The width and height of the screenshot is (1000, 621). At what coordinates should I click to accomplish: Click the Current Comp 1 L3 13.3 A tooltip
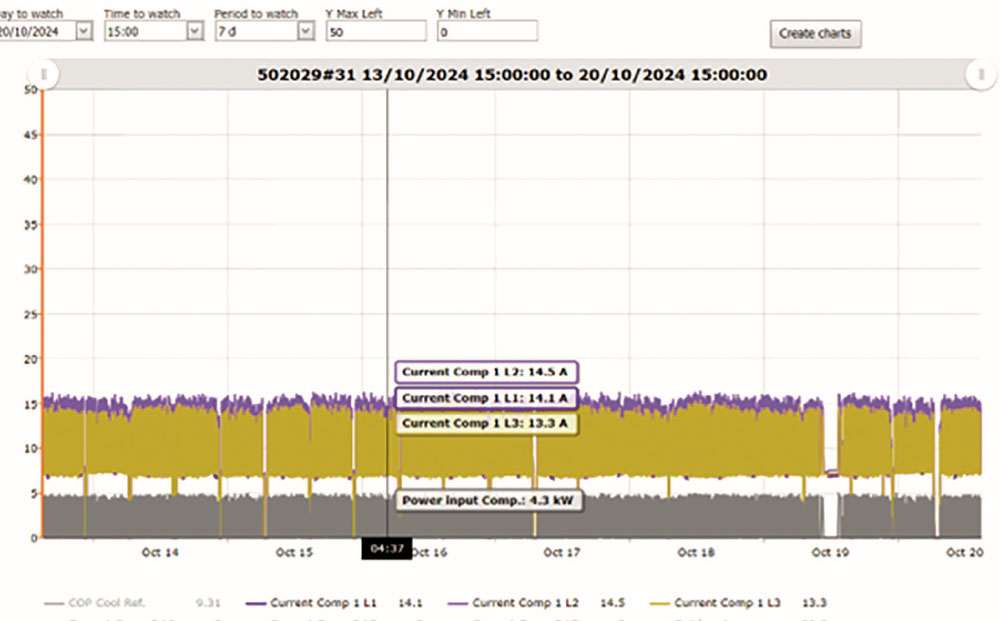(486, 424)
